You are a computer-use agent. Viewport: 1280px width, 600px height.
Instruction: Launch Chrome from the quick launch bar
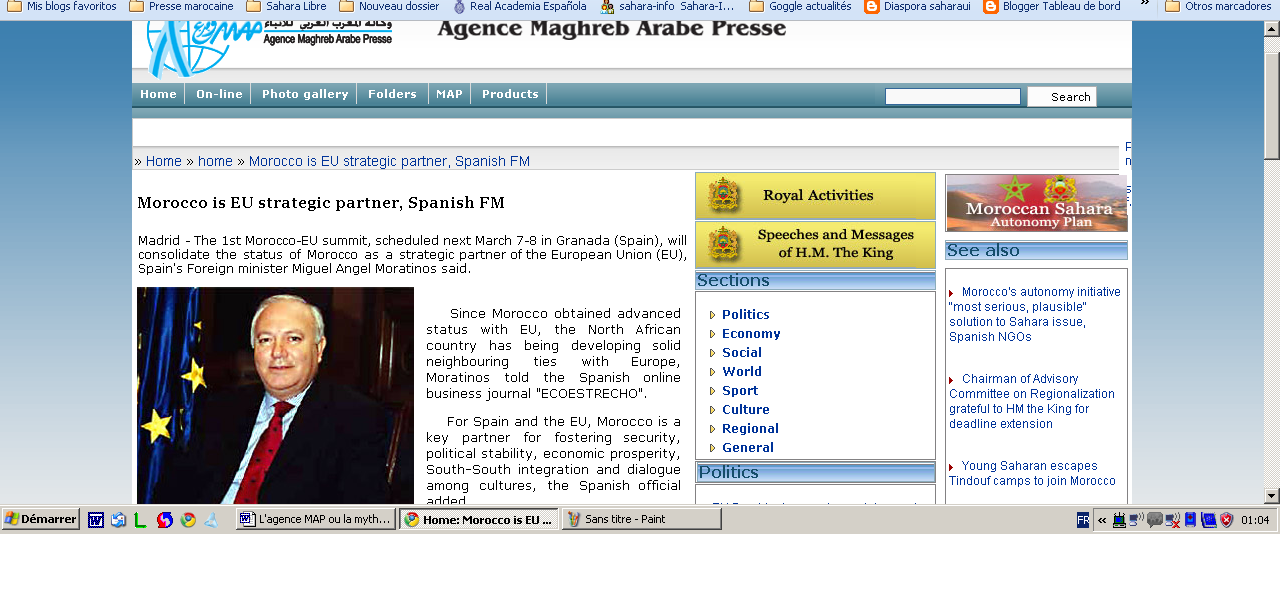(188, 520)
